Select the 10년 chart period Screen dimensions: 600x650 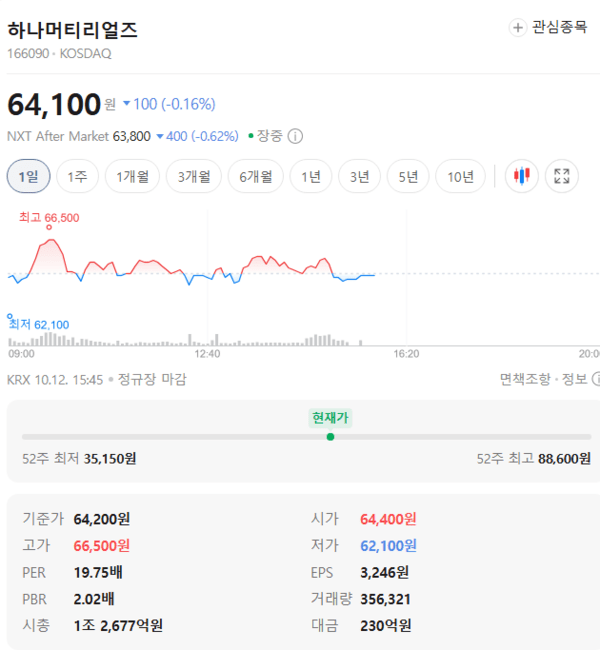pyautogui.click(x=460, y=176)
